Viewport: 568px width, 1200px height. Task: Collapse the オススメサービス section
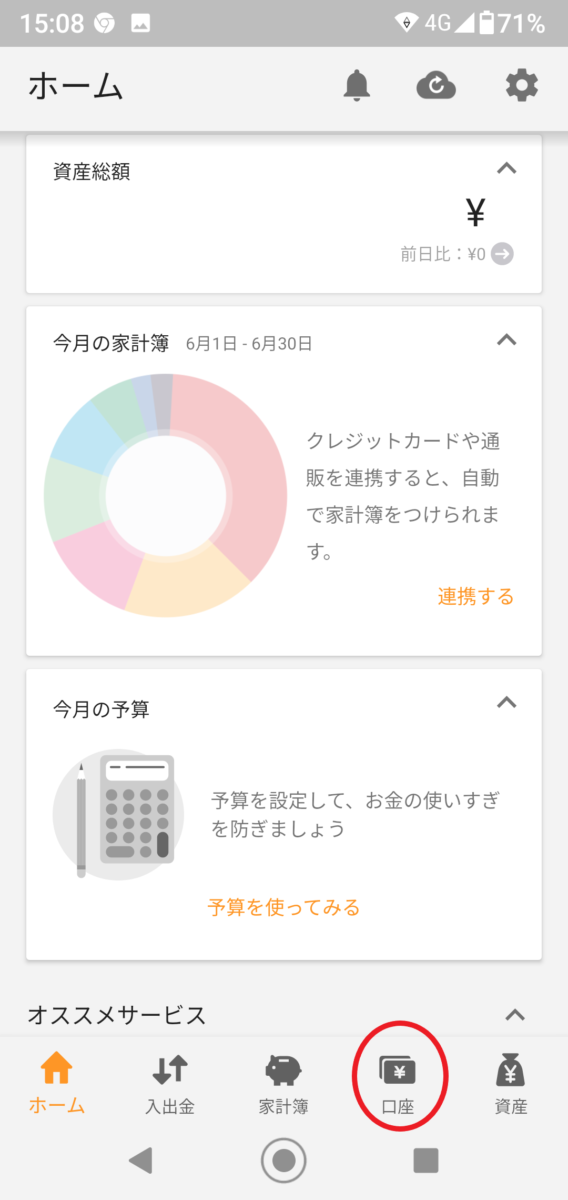(x=515, y=1015)
